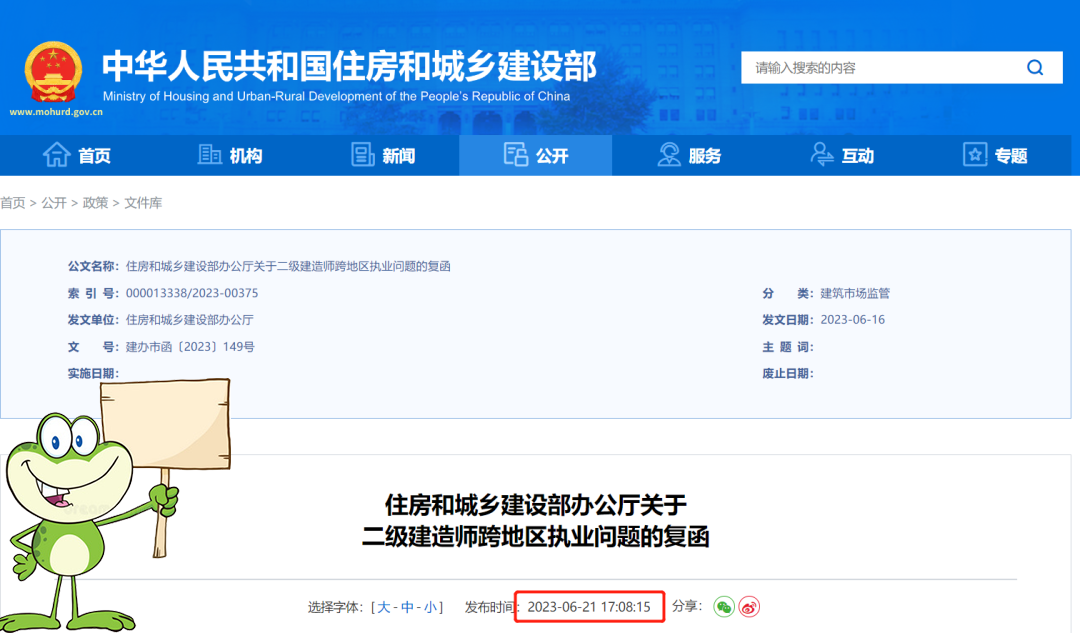Click the search magnifier icon
Image resolution: width=1080 pixels, height=633 pixels.
pos(1035,68)
